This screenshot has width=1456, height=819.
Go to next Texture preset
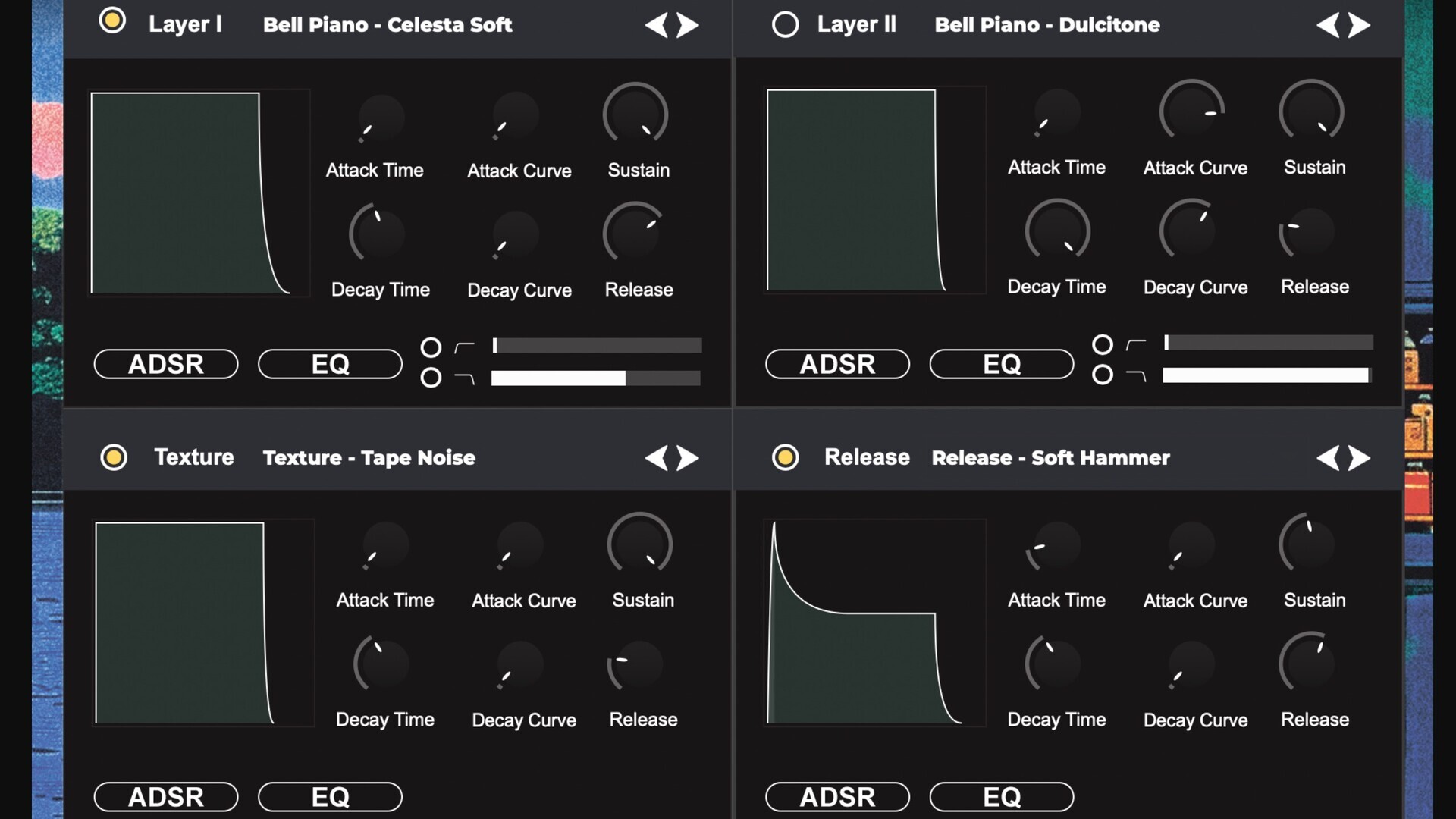pyautogui.click(x=688, y=457)
